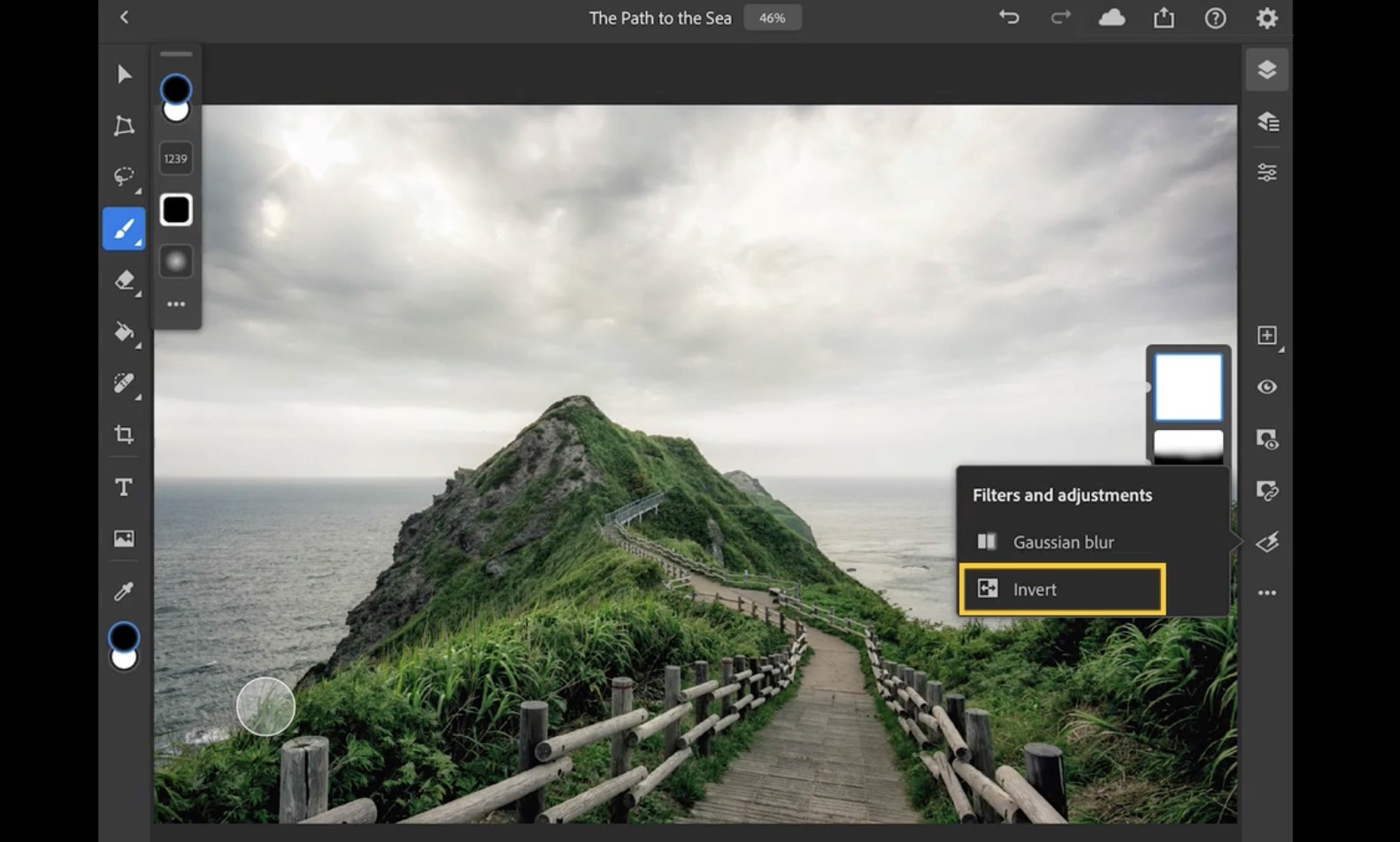Image resolution: width=1400 pixels, height=842 pixels.
Task: Select the Eyedropper tool
Action: point(124,591)
